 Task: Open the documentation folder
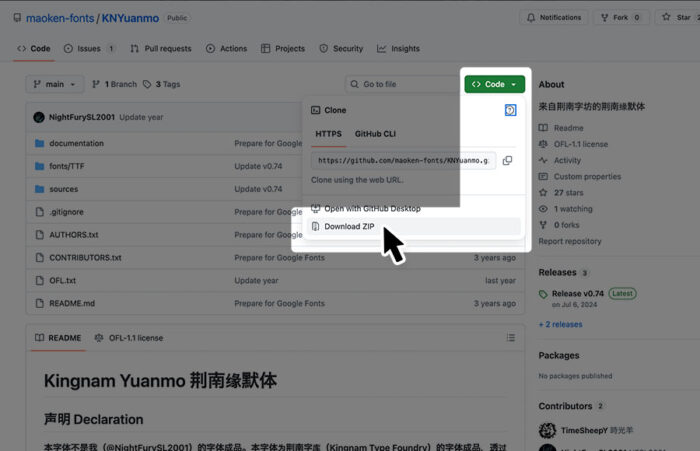(x=76, y=143)
